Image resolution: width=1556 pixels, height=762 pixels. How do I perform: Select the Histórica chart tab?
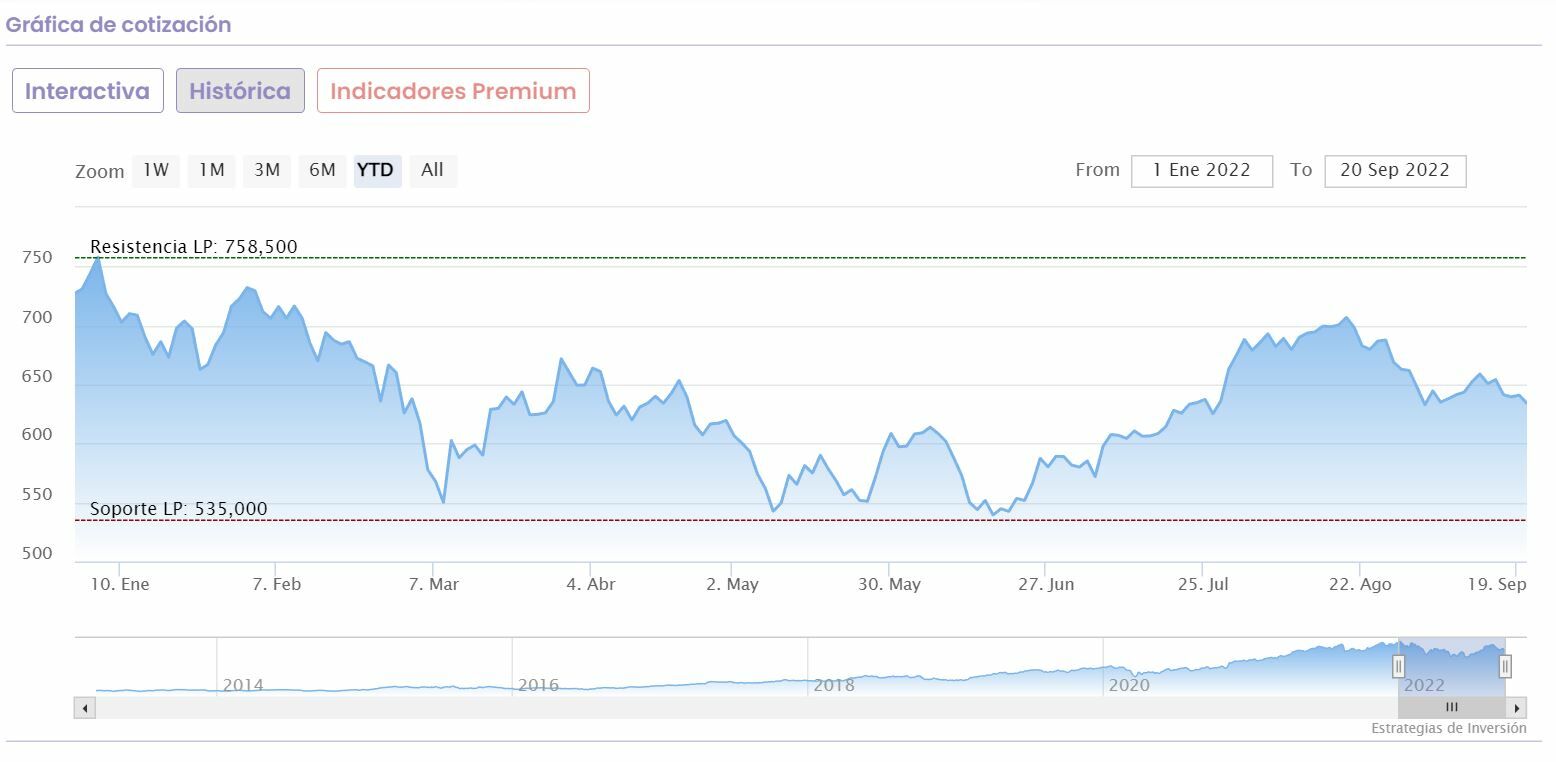click(x=240, y=91)
